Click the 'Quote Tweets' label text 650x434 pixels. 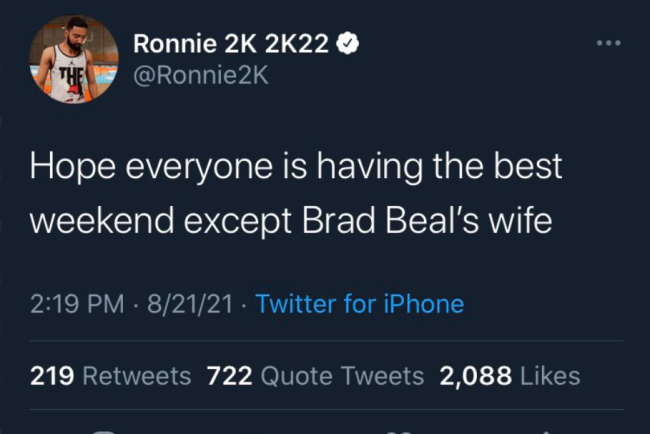[342, 376]
